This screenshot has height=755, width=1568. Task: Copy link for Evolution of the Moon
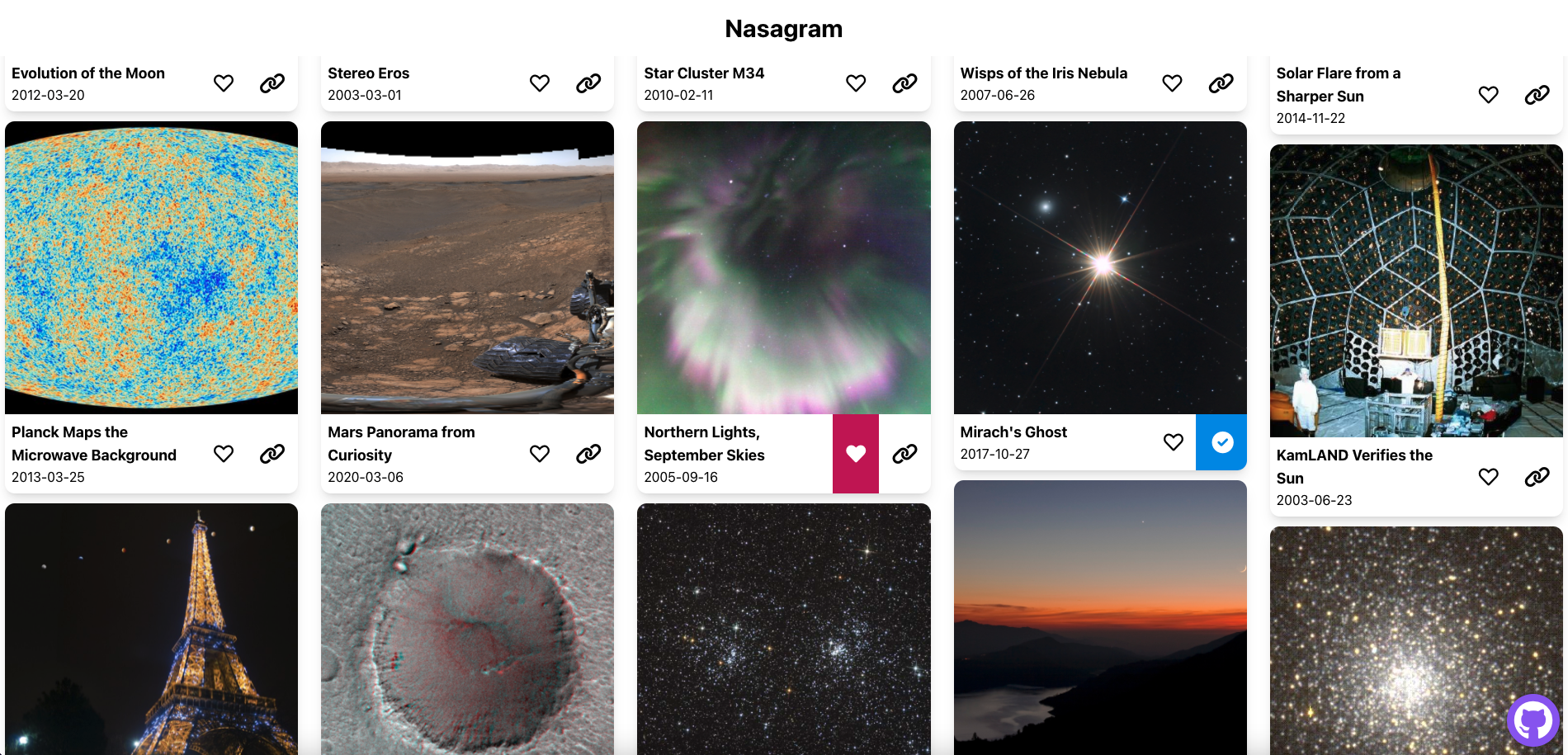point(272,83)
